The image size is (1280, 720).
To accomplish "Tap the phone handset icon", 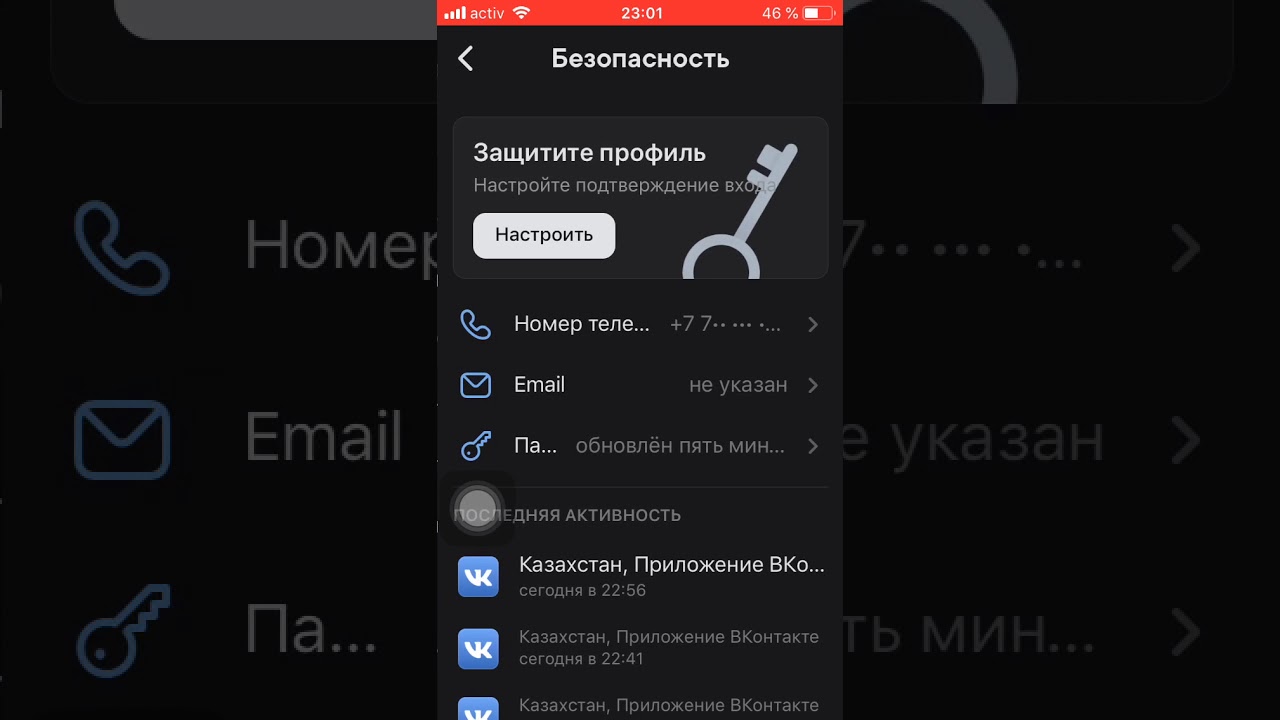I will pos(475,324).
